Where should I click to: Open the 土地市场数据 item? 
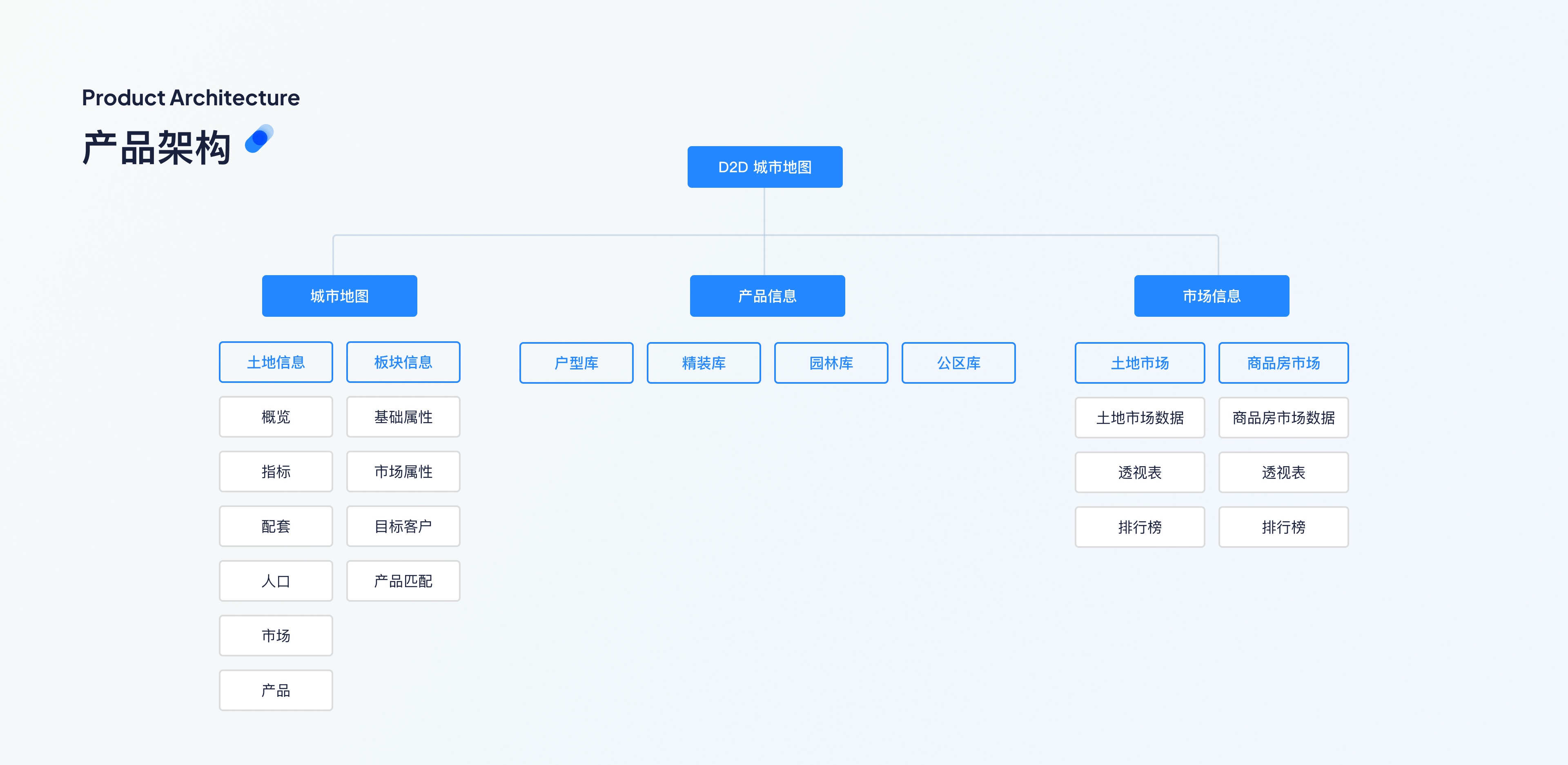click(x=1139, y=418)
